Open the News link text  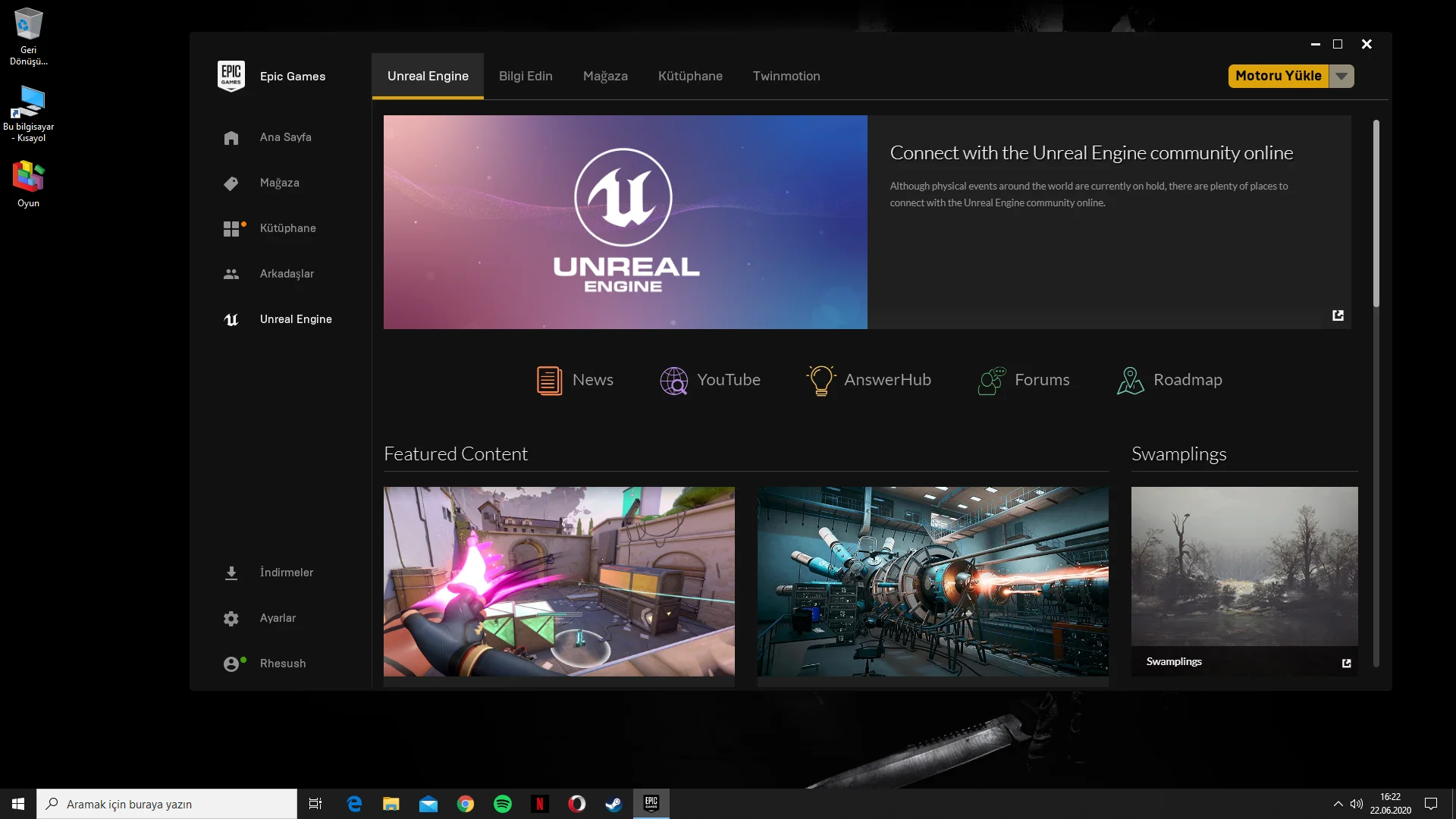click(x=593, y=380)
